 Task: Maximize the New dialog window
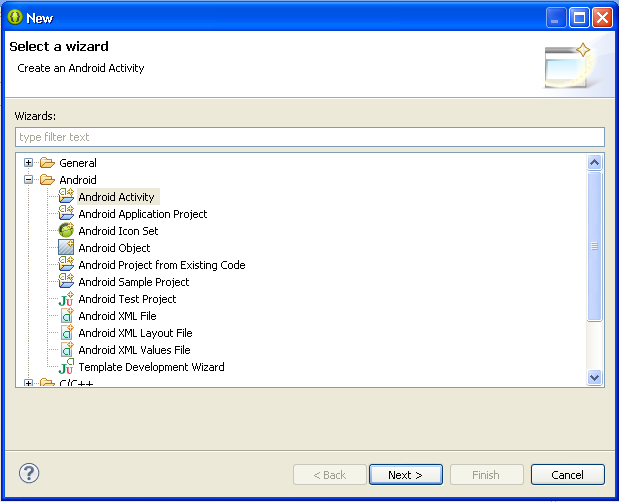point(579,17)
